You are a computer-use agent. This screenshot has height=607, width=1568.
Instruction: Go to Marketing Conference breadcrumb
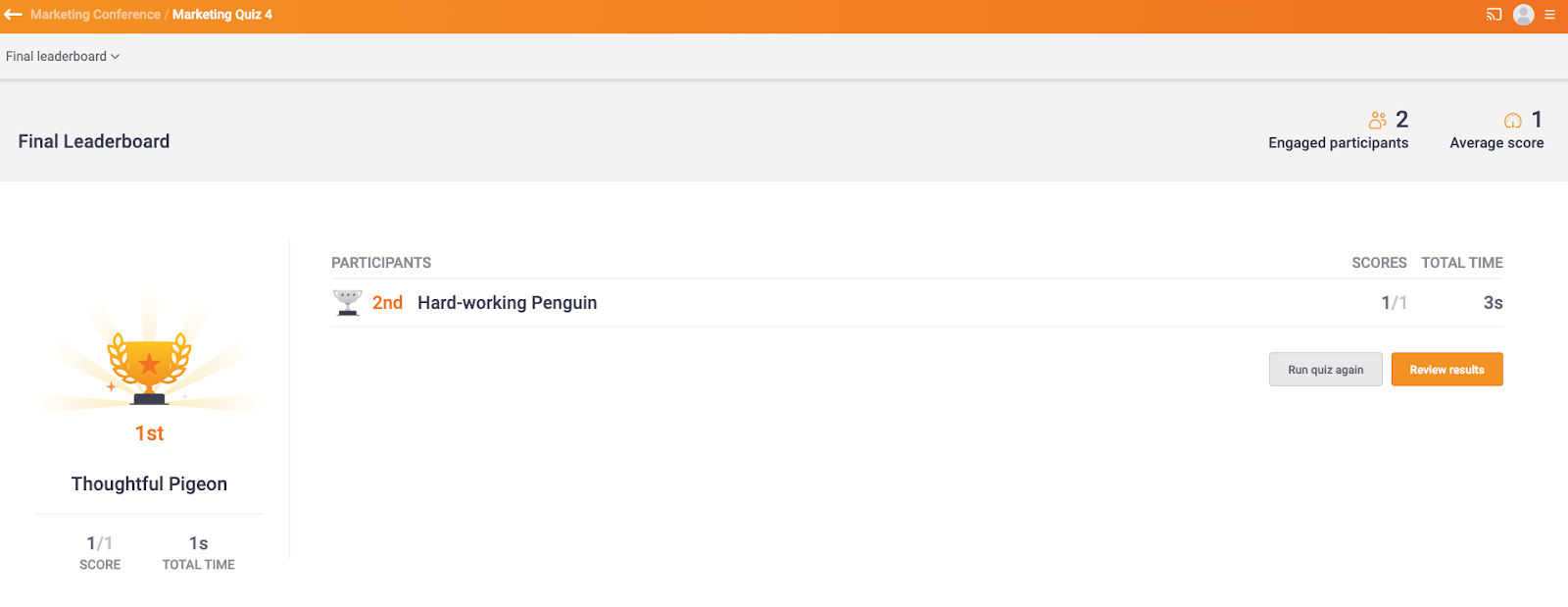click(95, 15)
